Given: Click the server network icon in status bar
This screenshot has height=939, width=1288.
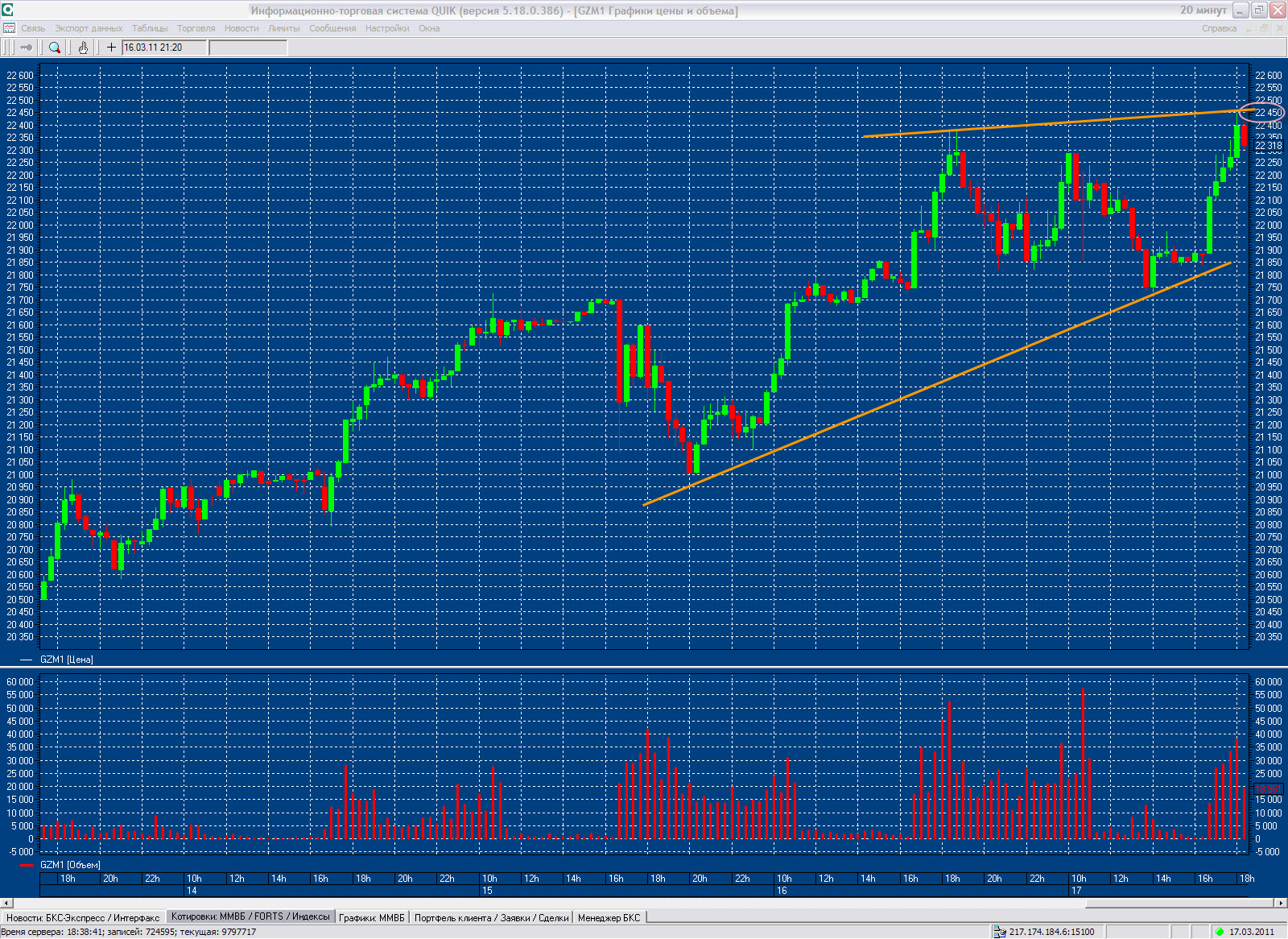Looking at the screenshot, I should coord(999,932).
